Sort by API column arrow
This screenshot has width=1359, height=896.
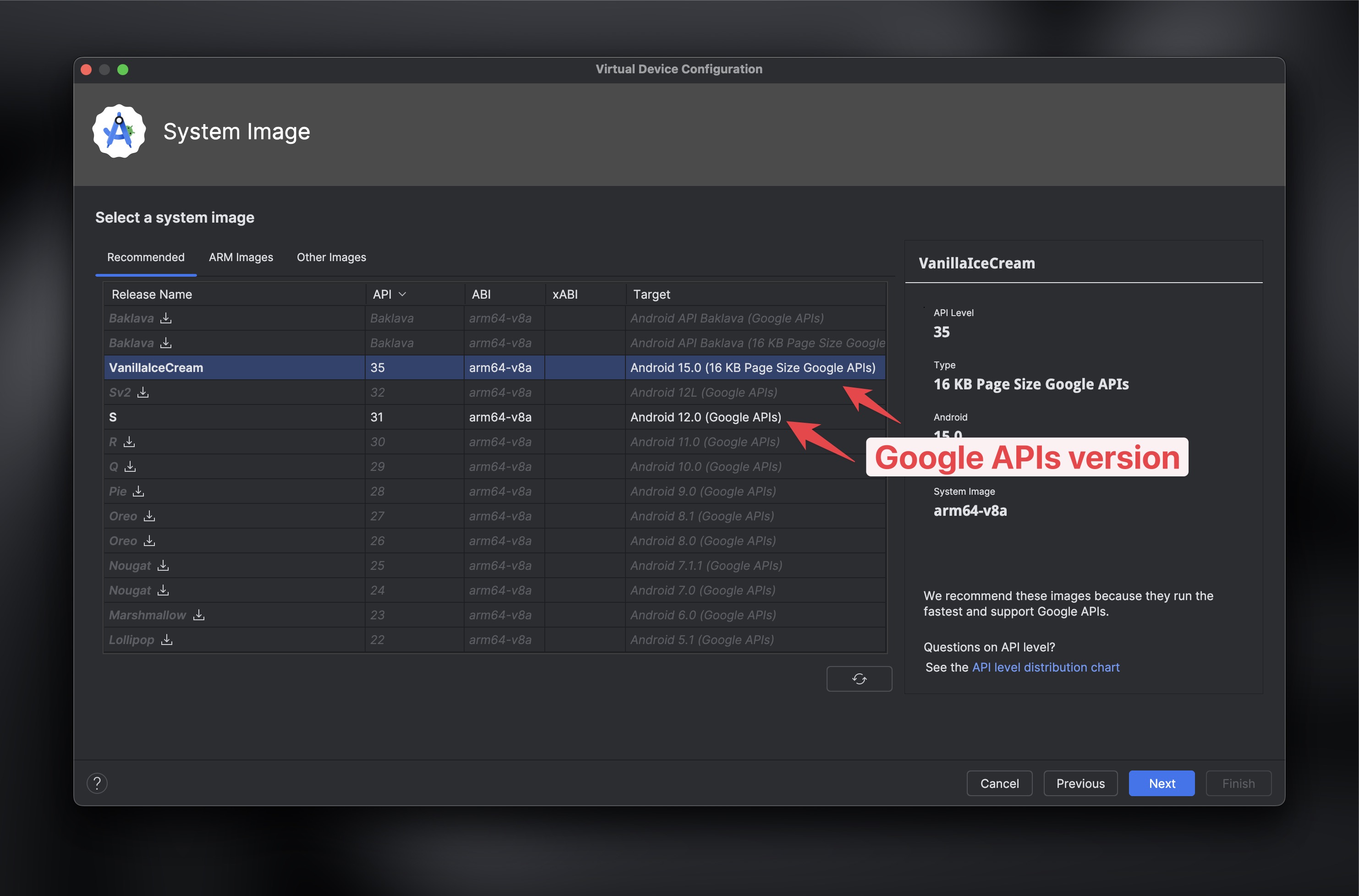click(402, 294)
